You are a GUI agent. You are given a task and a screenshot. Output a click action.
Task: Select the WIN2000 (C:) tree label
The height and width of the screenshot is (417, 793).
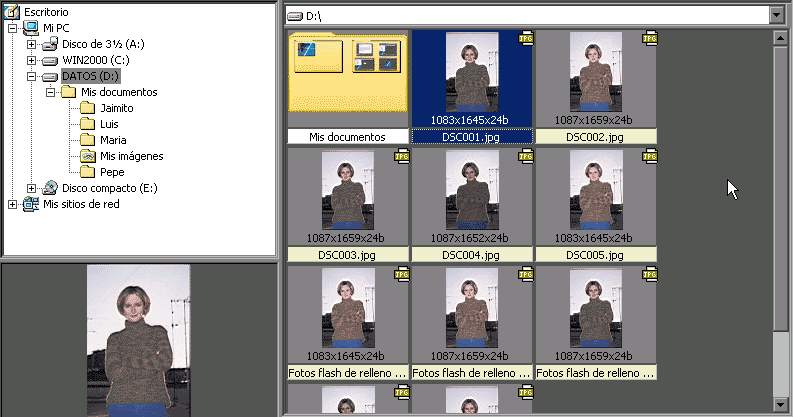96,60
